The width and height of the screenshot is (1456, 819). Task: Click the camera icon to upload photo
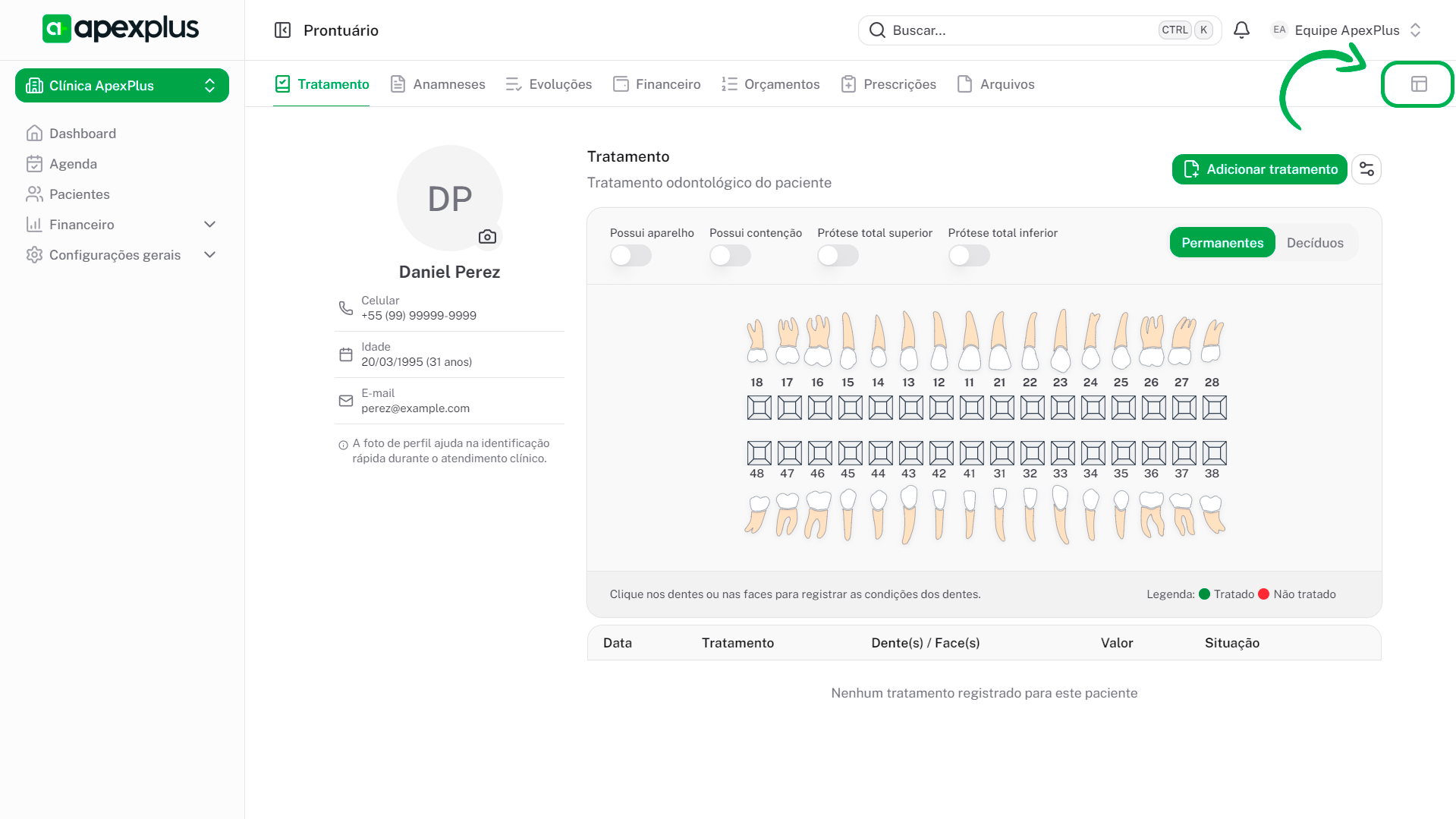coord(487,237)
